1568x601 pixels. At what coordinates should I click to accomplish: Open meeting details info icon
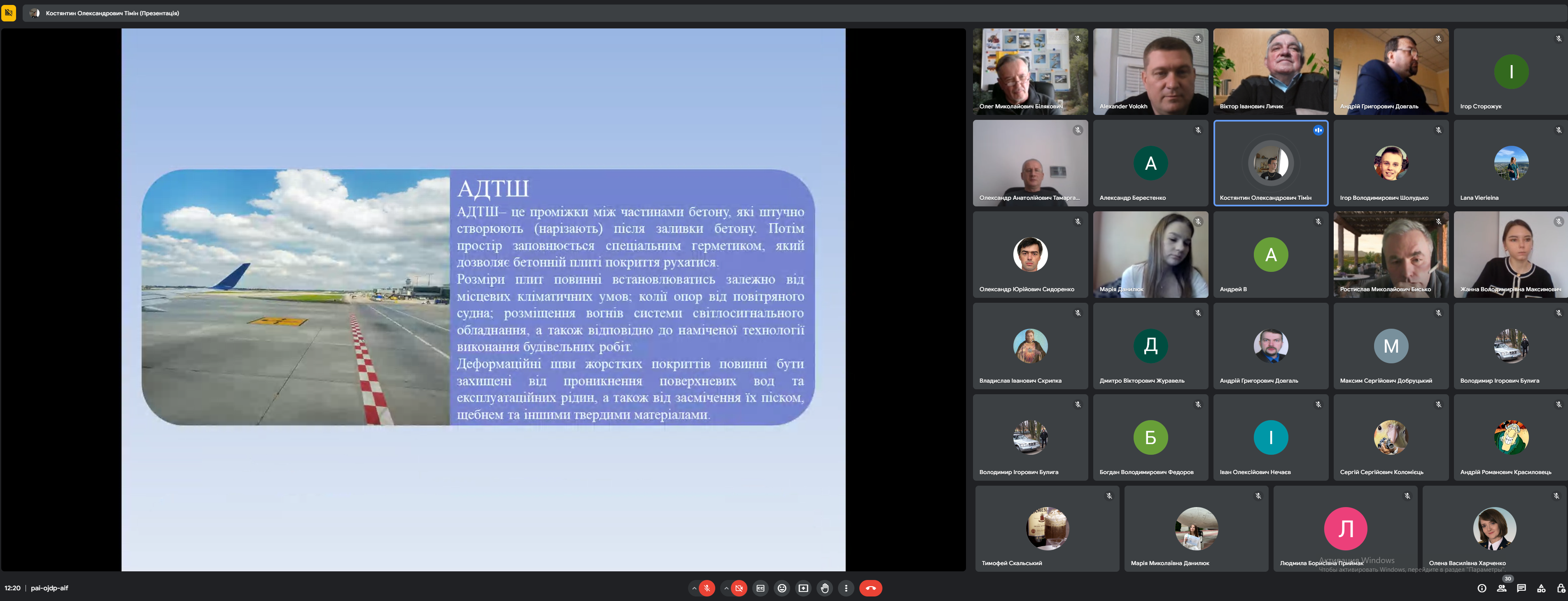tap(1482, 588)
